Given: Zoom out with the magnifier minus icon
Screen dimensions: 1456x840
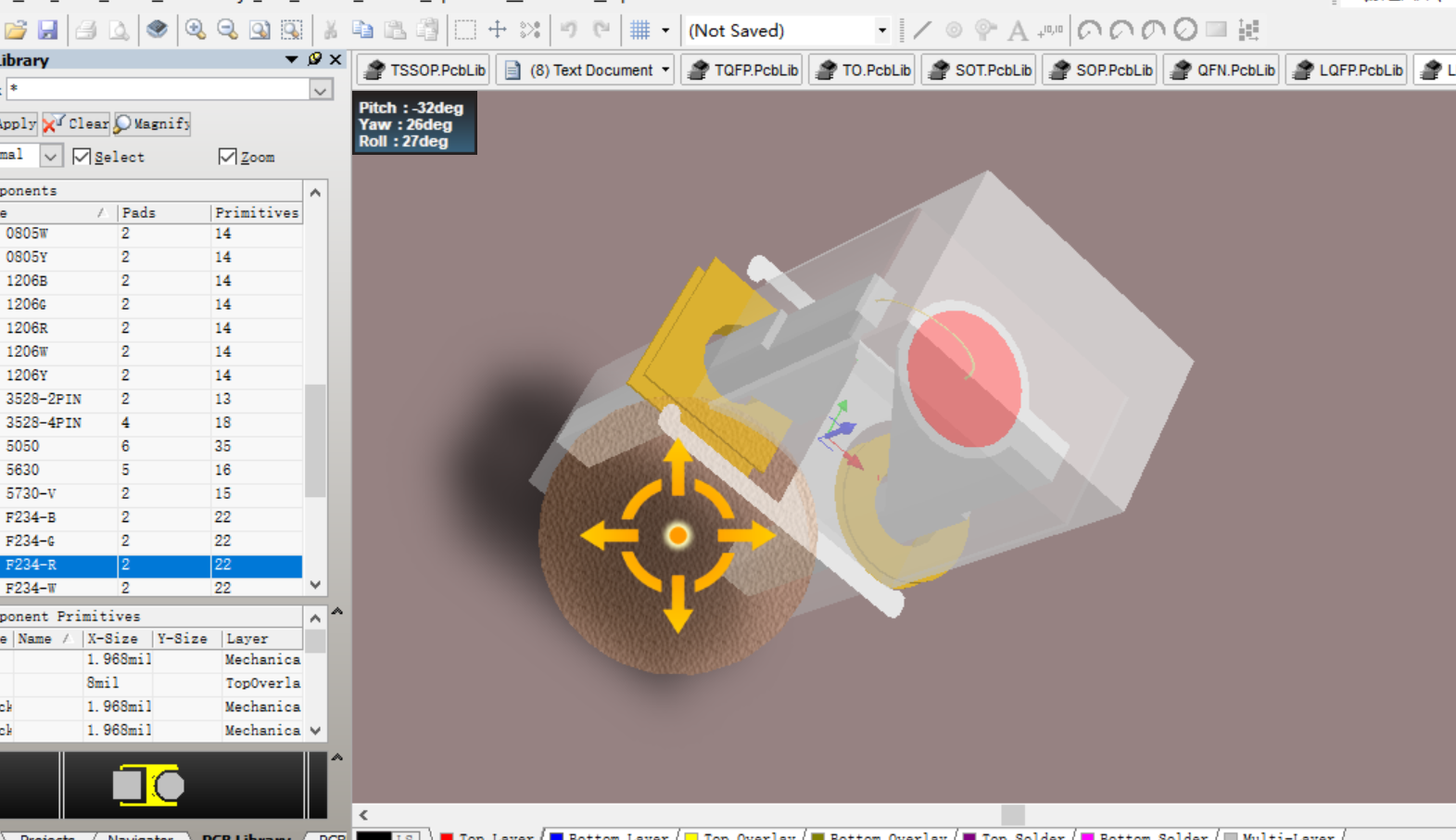Looking at the screenshot, I should 227,31.
